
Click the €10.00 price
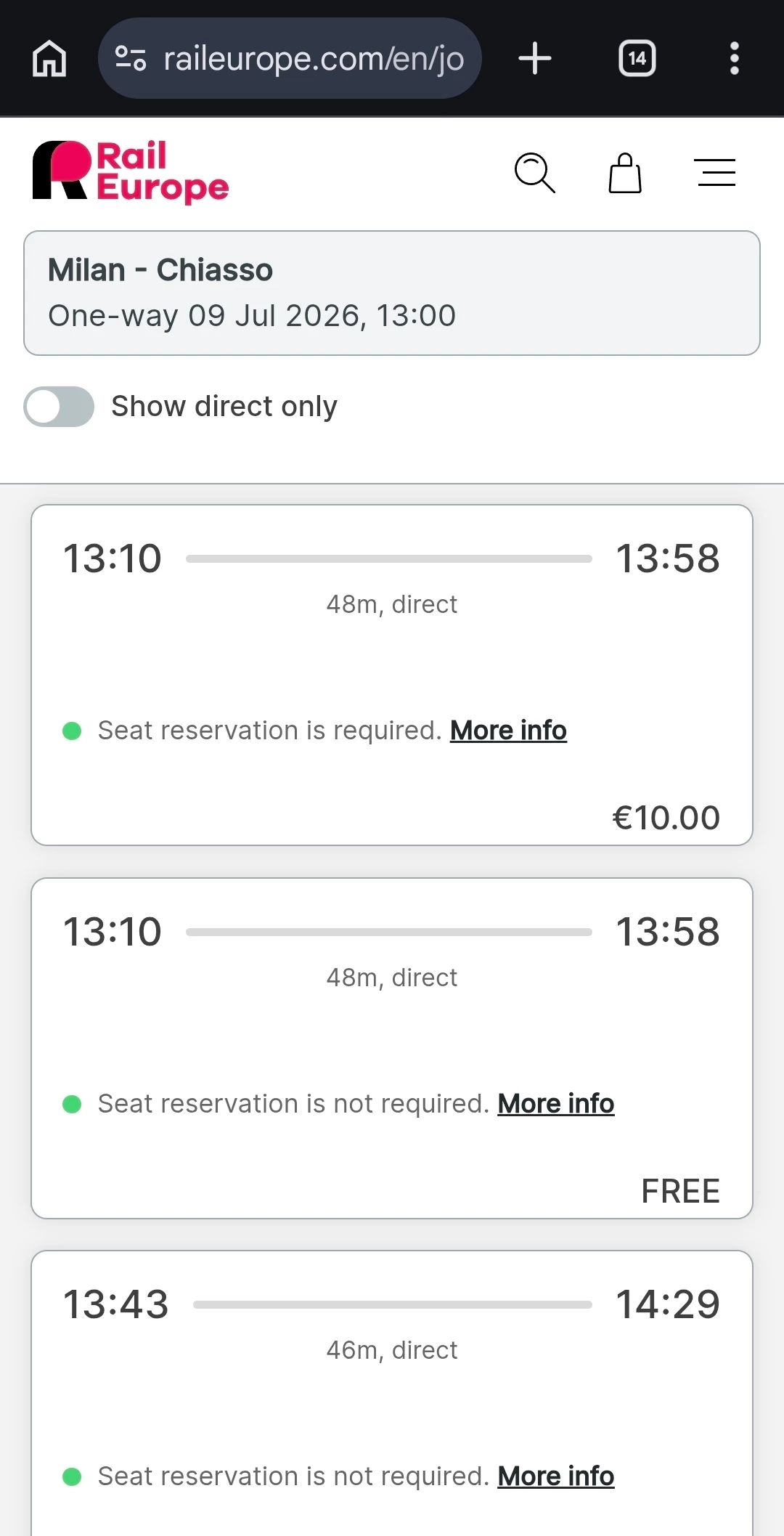(666, 818)
